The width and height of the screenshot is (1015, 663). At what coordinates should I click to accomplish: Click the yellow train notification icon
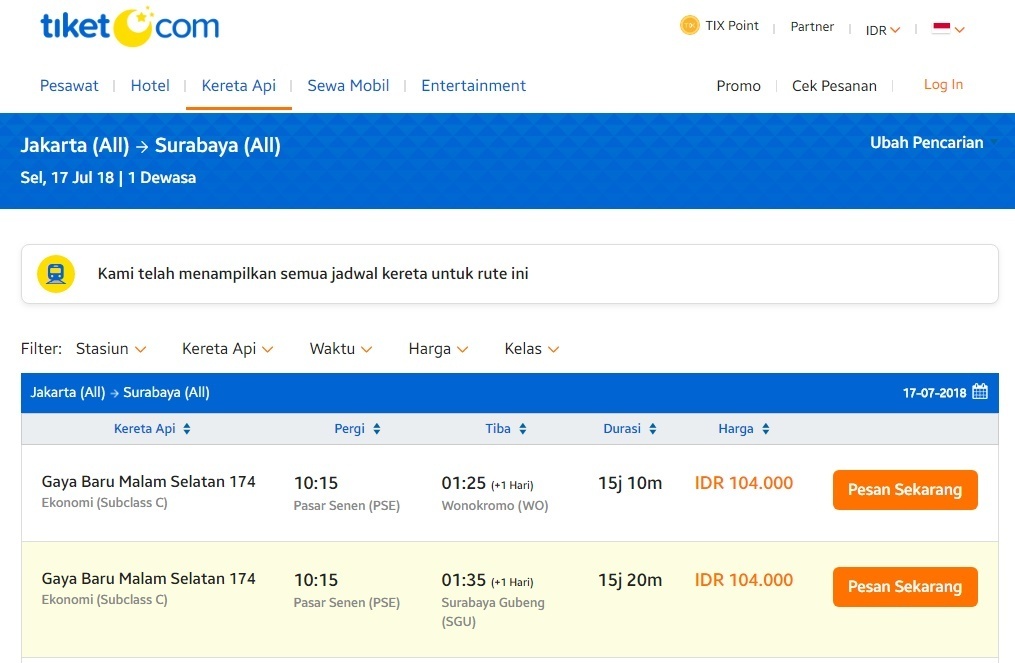pyautogui.click(x=56, y=273)
